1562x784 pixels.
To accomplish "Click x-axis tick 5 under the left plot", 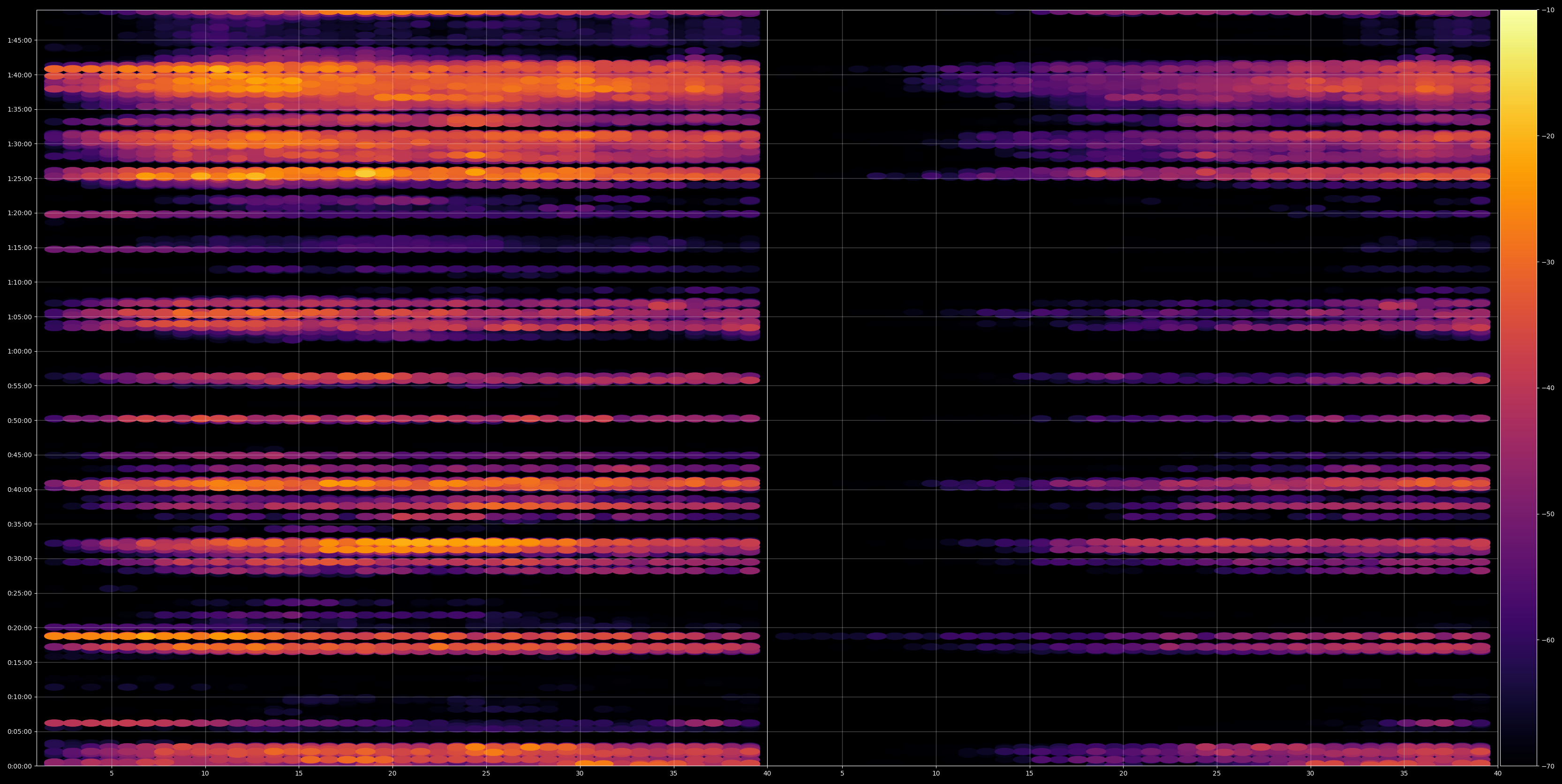I will click(x=112, y=774).
